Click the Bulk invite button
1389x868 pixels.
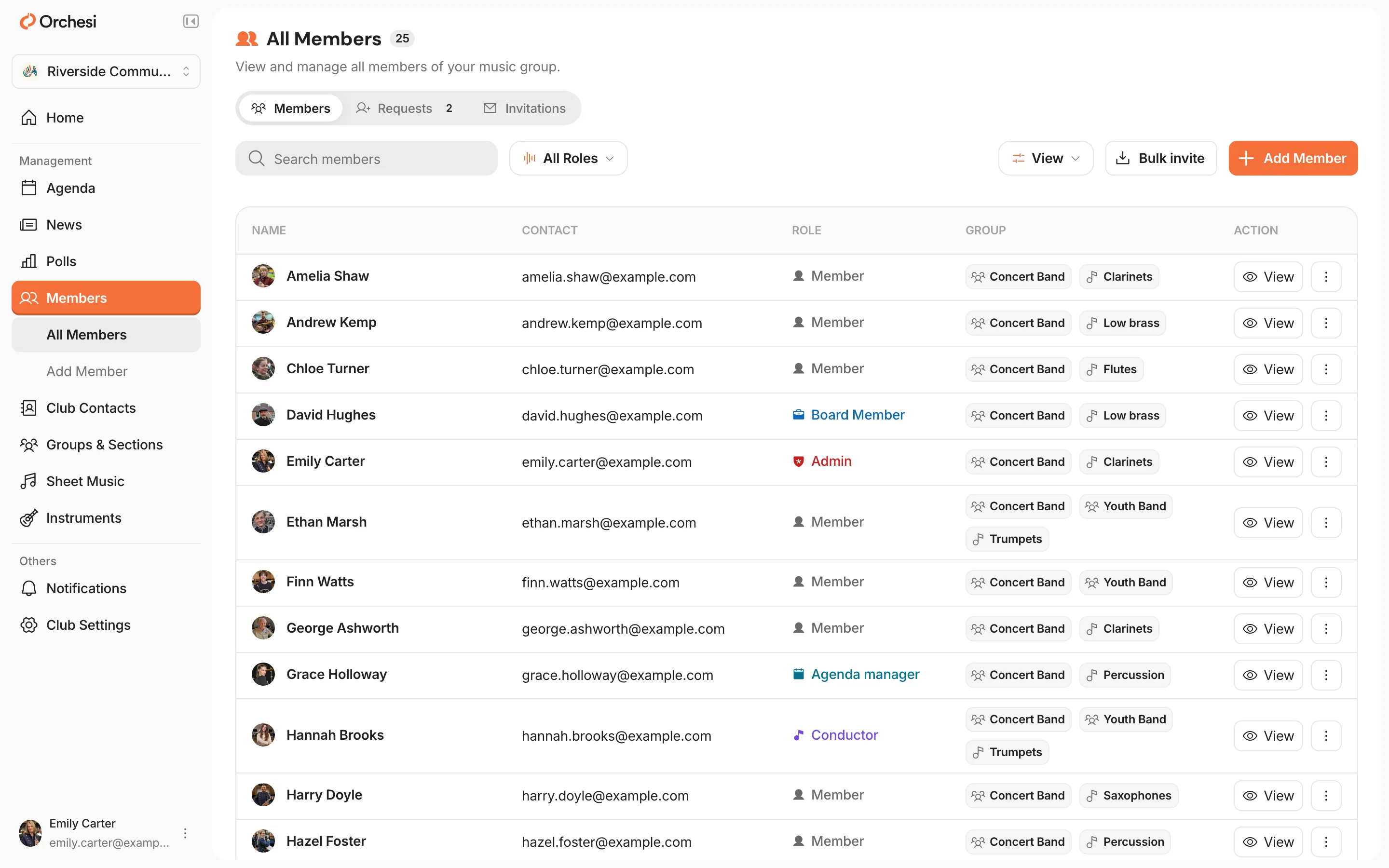(1160, 159)
